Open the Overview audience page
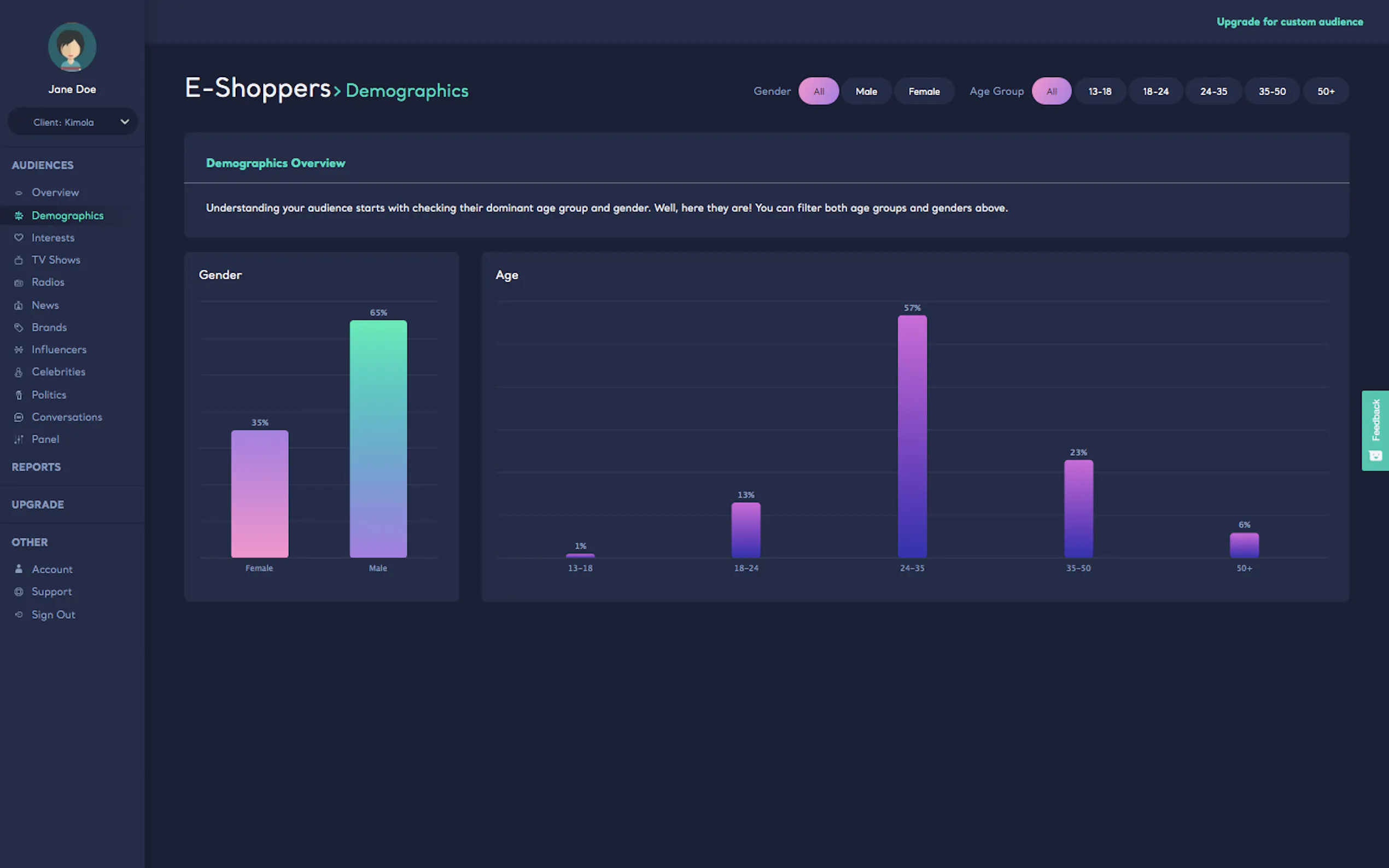Screen dimensions: 1389x868 click(x=55, y=193)
